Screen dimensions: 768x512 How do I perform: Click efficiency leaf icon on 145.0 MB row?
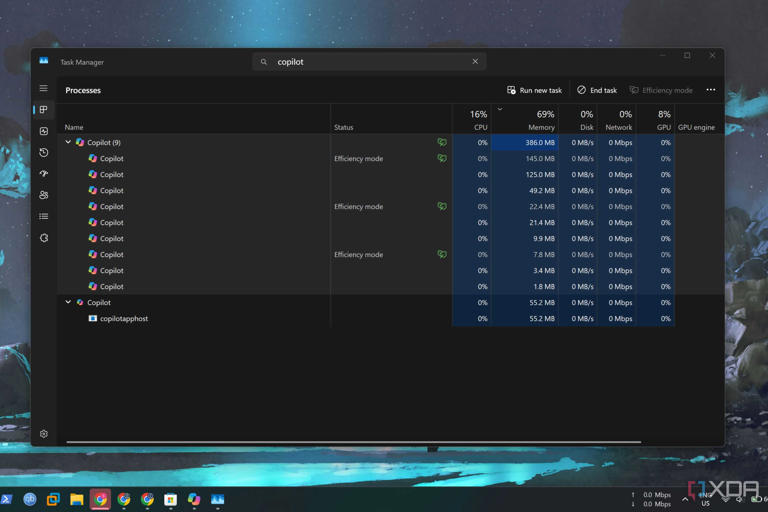(442, 158)
